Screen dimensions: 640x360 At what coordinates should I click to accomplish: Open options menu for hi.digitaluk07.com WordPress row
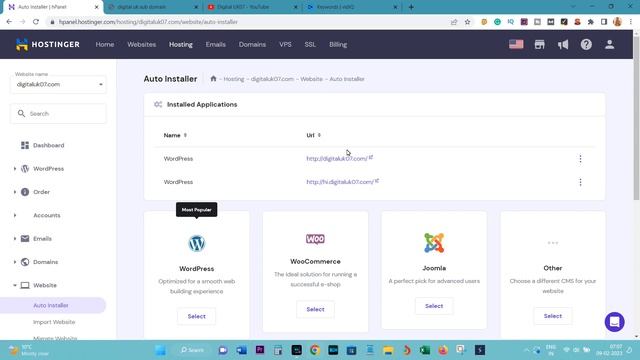tap(580, 182)
